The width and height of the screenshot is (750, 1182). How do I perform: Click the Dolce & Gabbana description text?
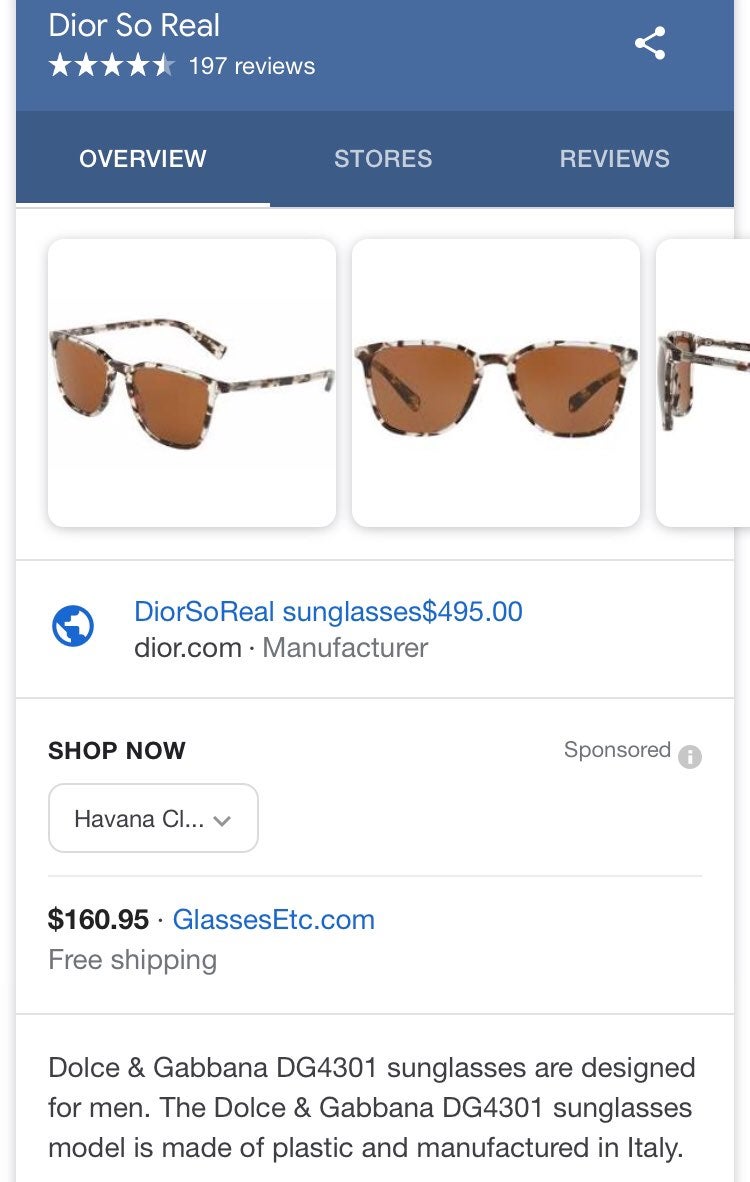point(372,1107)
